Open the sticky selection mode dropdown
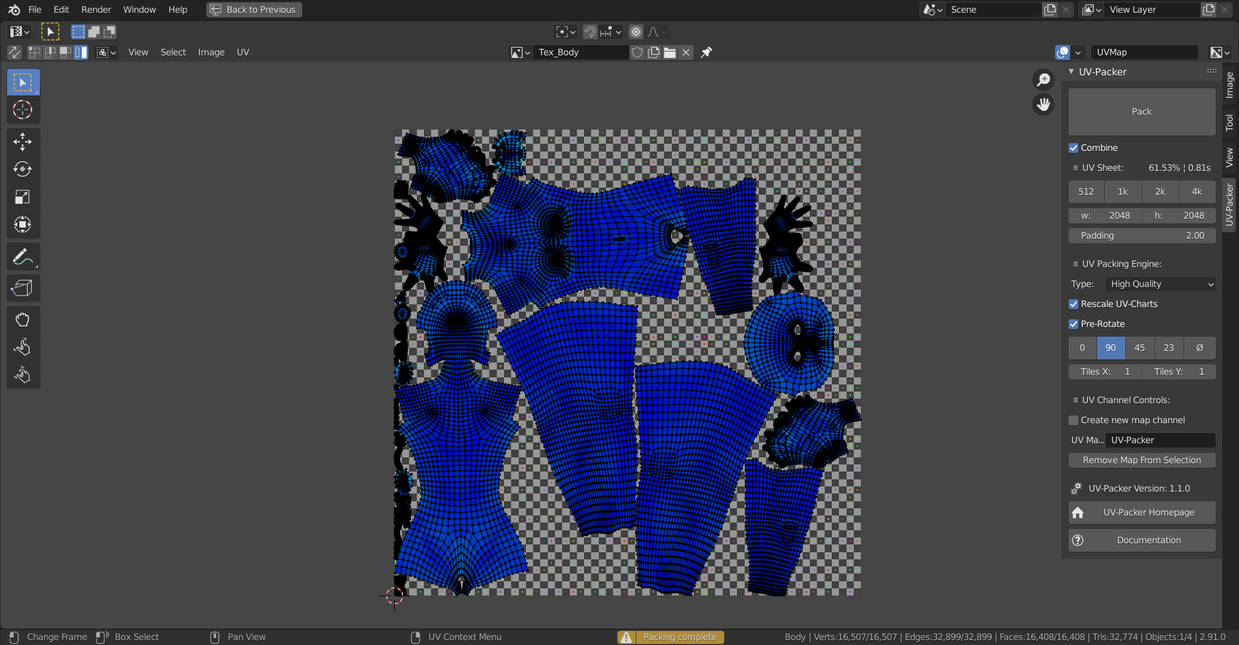 pos(107,52)
